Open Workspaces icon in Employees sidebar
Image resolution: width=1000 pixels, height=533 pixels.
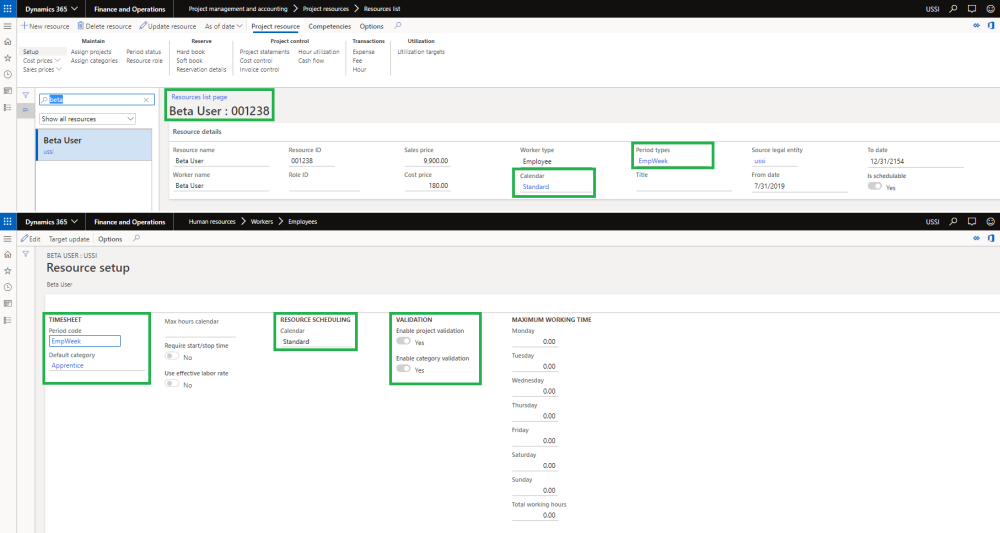pos(8,304)
